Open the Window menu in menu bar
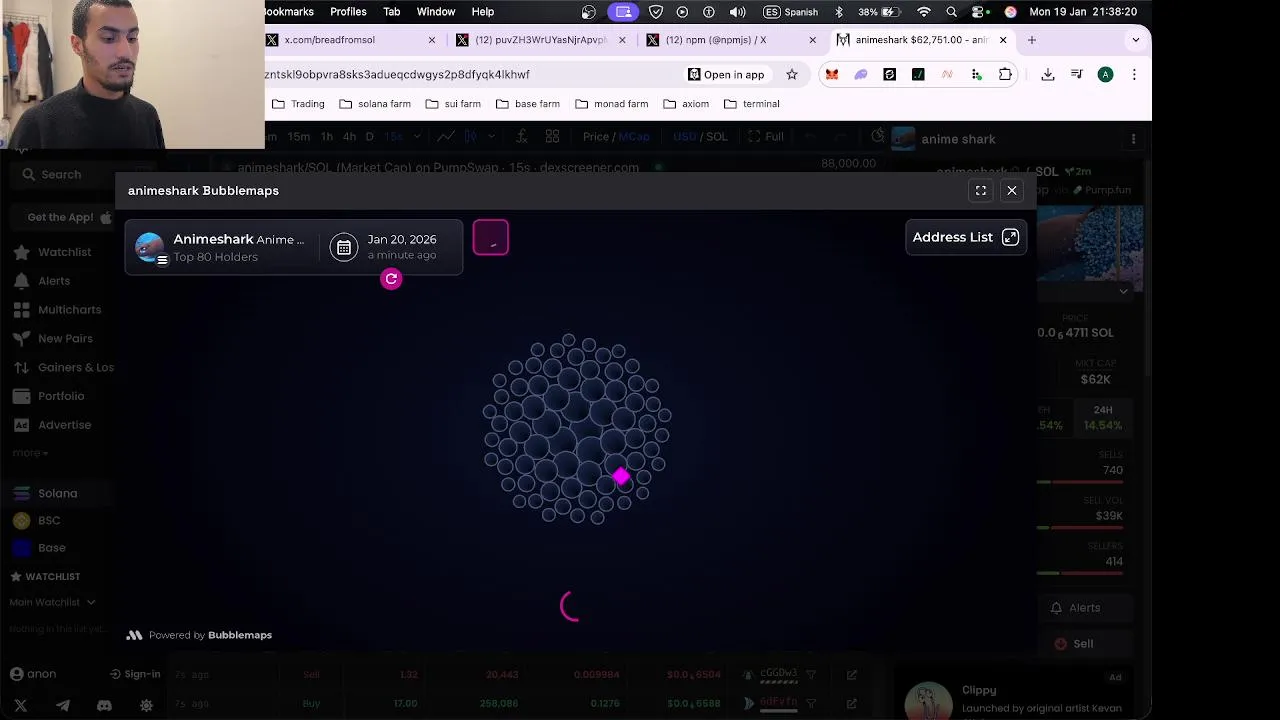 click(436, 12)
